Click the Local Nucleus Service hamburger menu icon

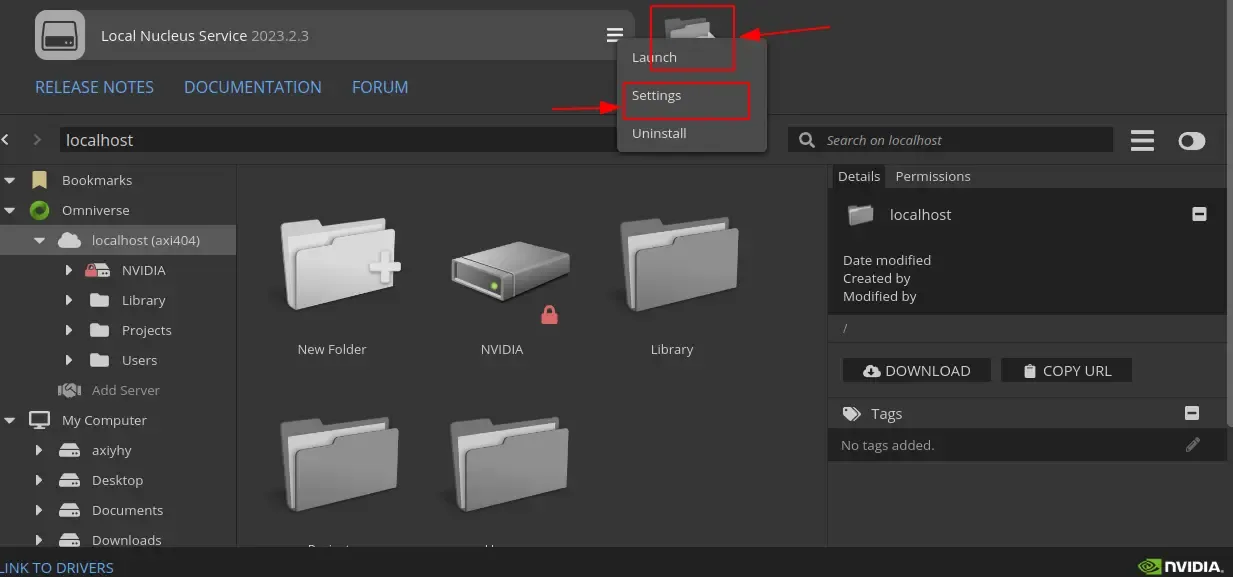[x=614, y=36]
